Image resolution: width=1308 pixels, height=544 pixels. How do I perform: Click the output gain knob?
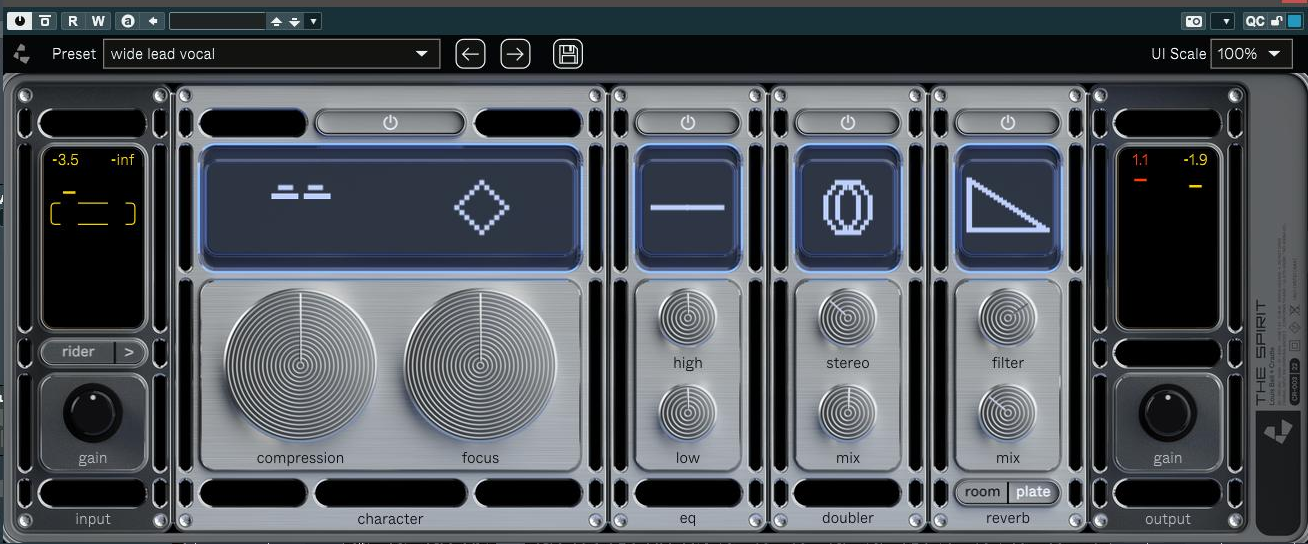point(1167,412)
